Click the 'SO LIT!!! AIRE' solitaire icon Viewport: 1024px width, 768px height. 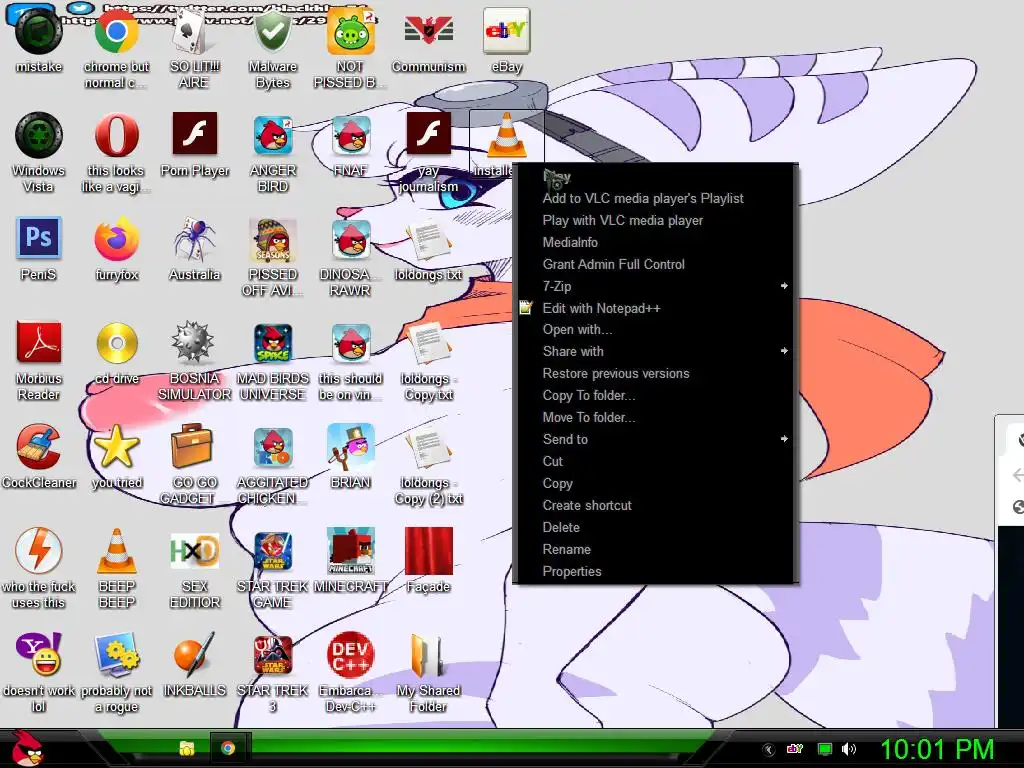click(x=194, y=33)
